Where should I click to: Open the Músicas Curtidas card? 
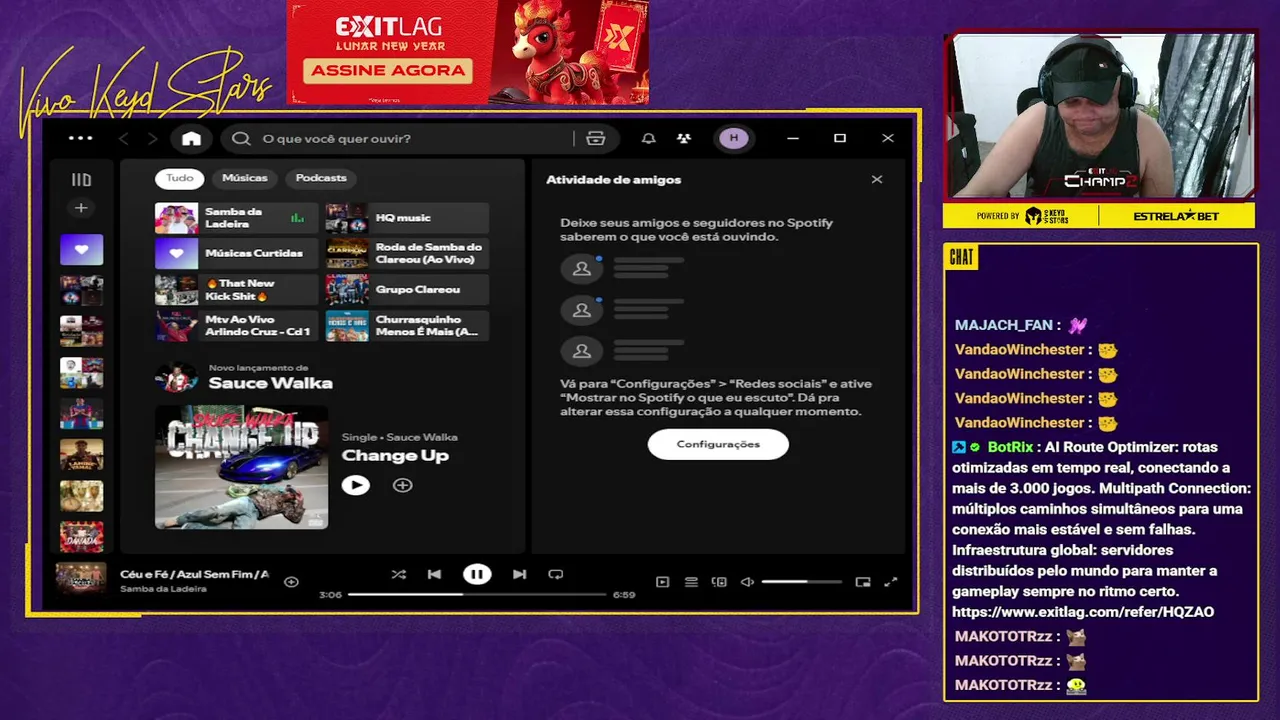point(236,254)
